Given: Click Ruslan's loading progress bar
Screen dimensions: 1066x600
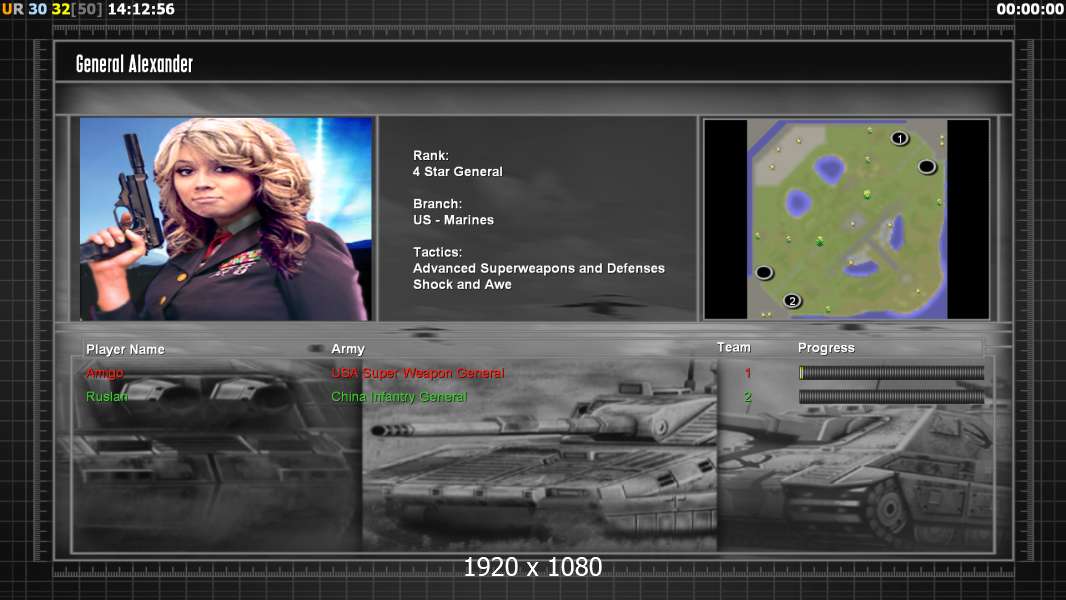Looking at the screenshot, I should (x=891, y=397).
